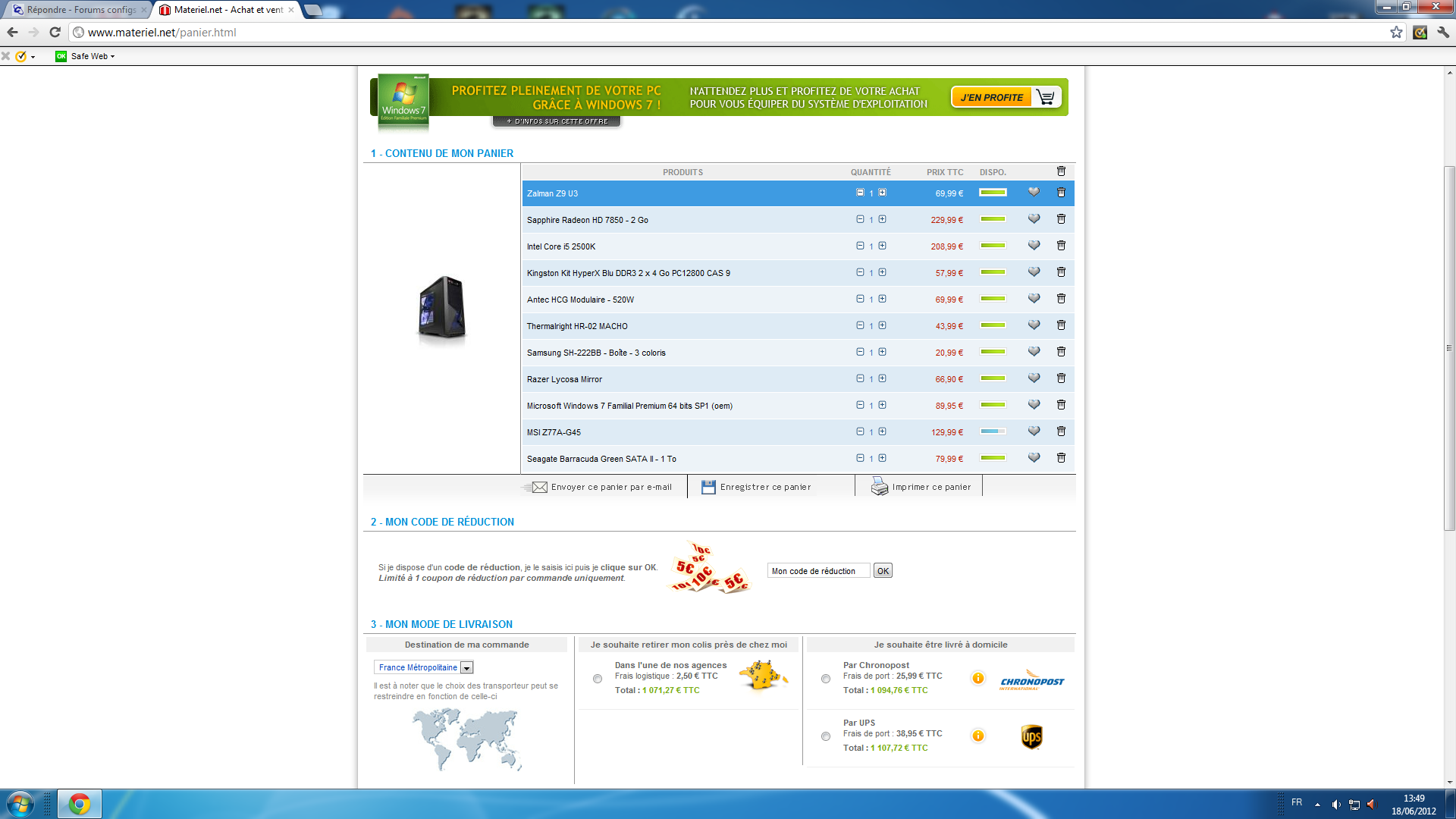Add Intel Core i5 2500K to wishlist
The width and height of the screenshot is (1456, 819).
[x=1034, y=246]
